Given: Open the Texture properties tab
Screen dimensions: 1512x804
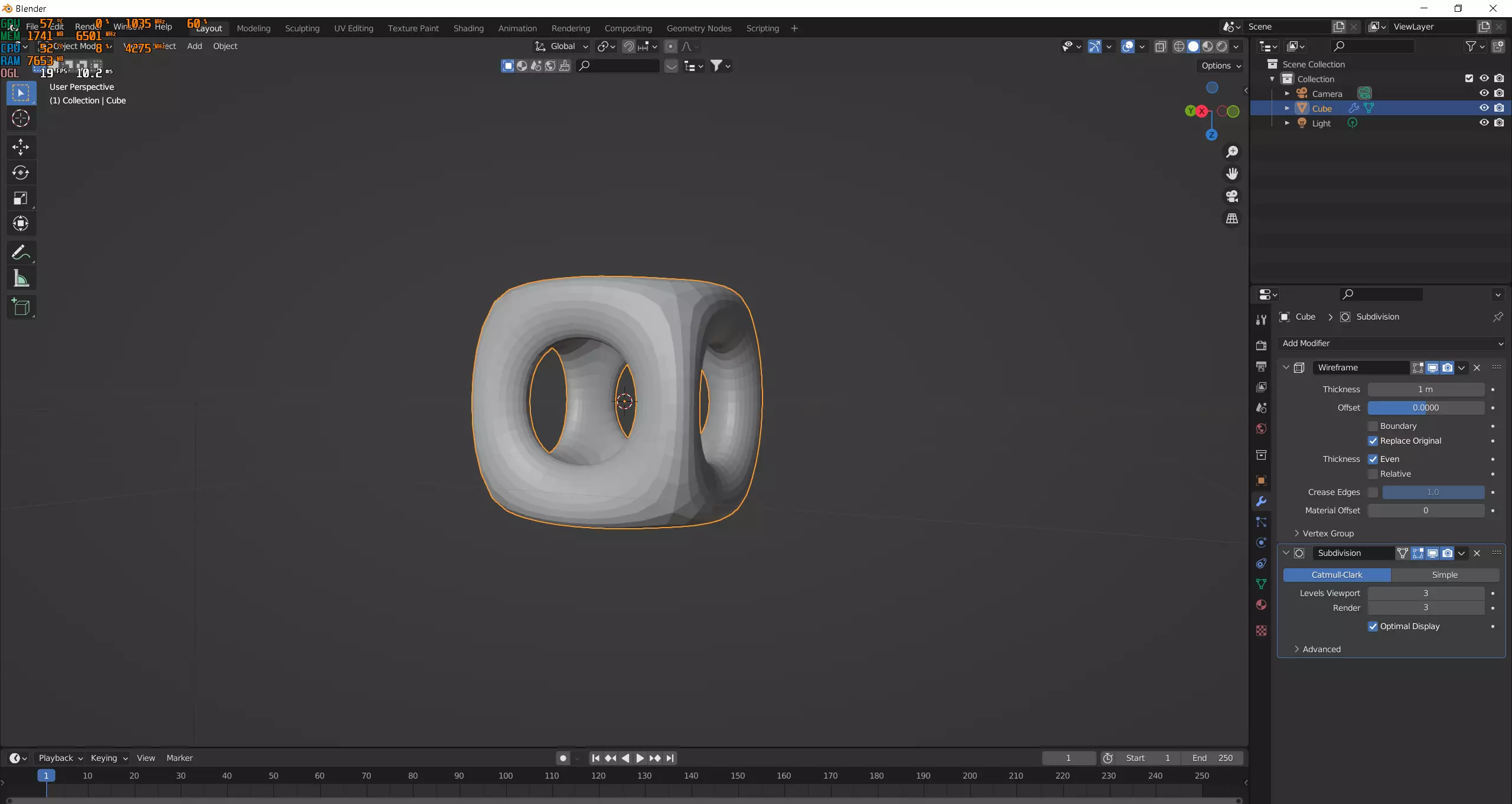Looking at the screenshot, I should point(1261,631).
